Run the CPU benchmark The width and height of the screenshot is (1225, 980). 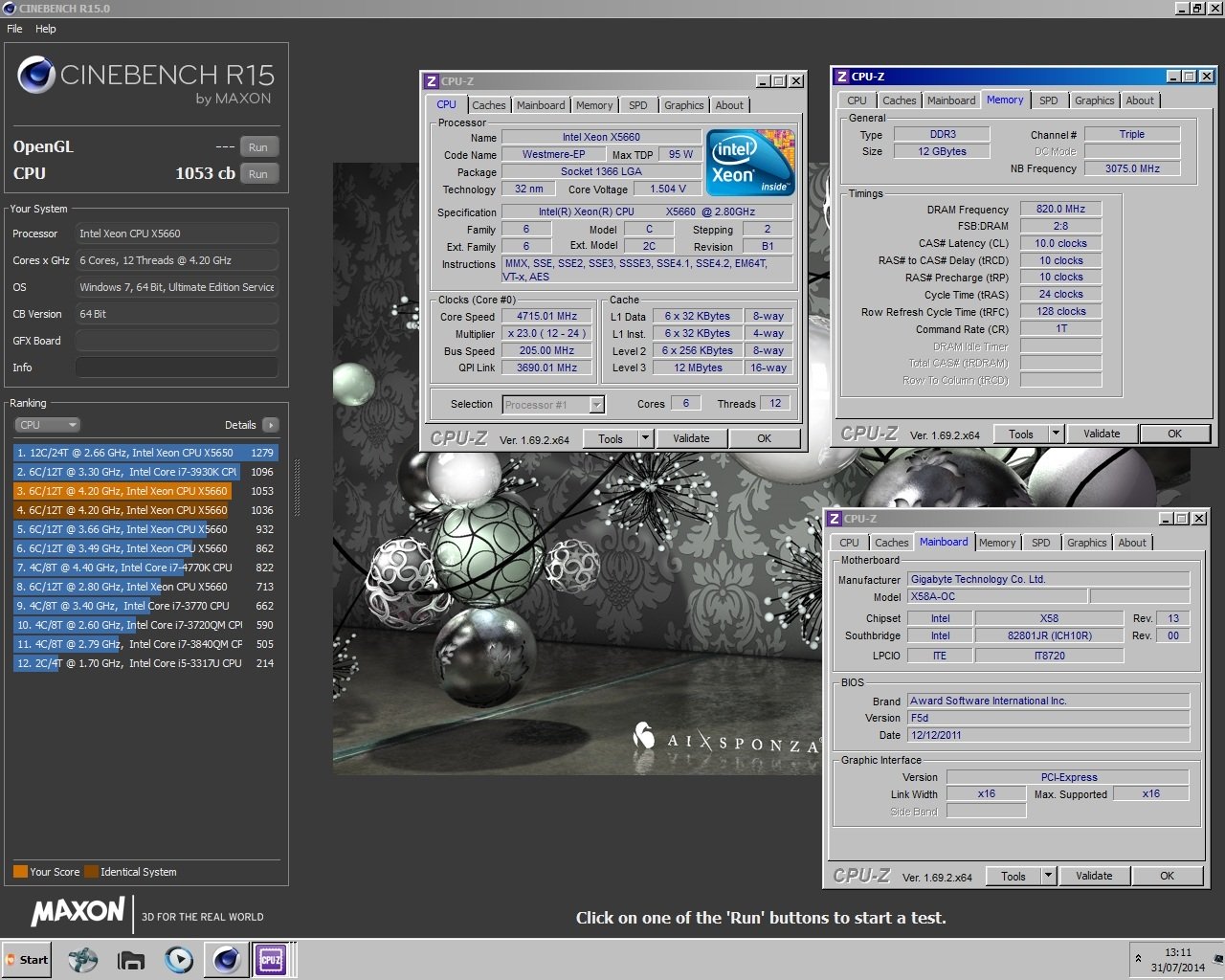click(x=258, y=174)
